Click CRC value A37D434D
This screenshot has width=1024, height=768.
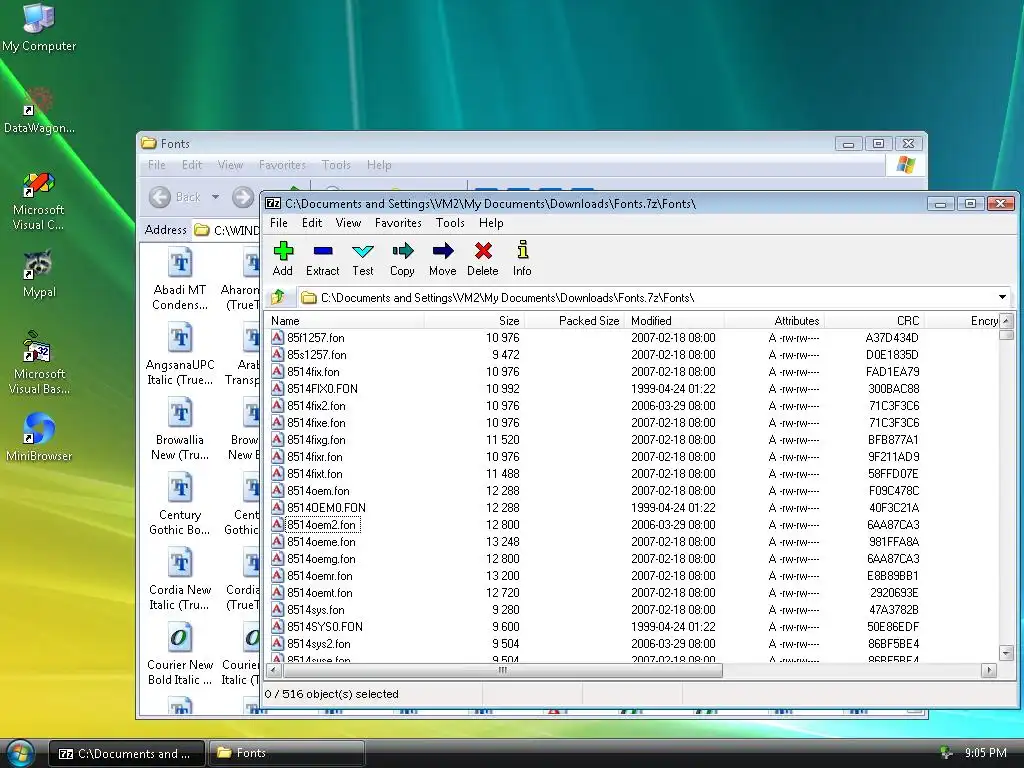click(892, 338)
